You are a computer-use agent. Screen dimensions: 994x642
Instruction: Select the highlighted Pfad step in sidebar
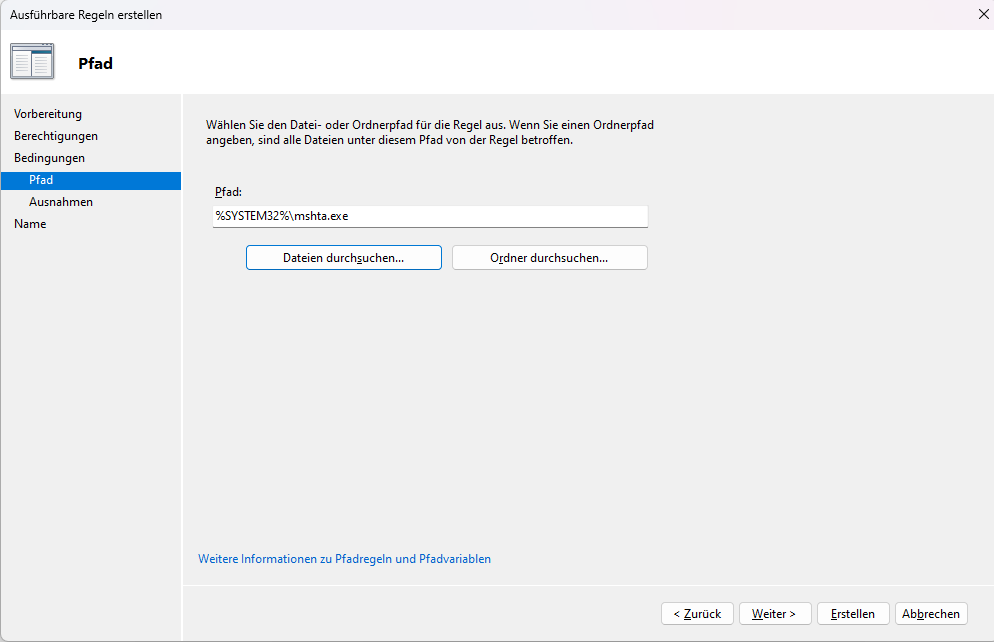coord(41,180)
